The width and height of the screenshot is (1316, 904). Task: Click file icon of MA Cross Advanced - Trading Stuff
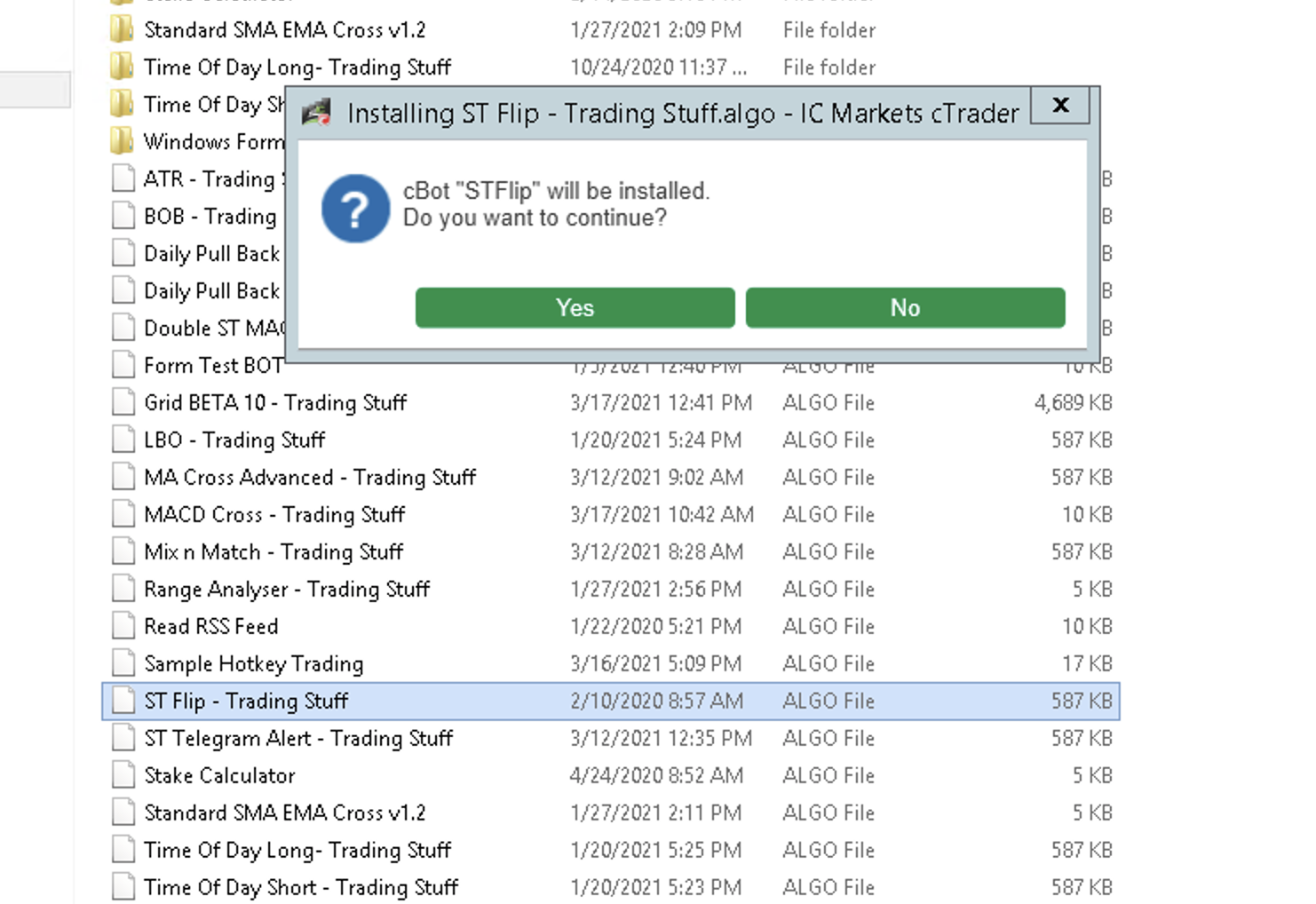(123, 477)
